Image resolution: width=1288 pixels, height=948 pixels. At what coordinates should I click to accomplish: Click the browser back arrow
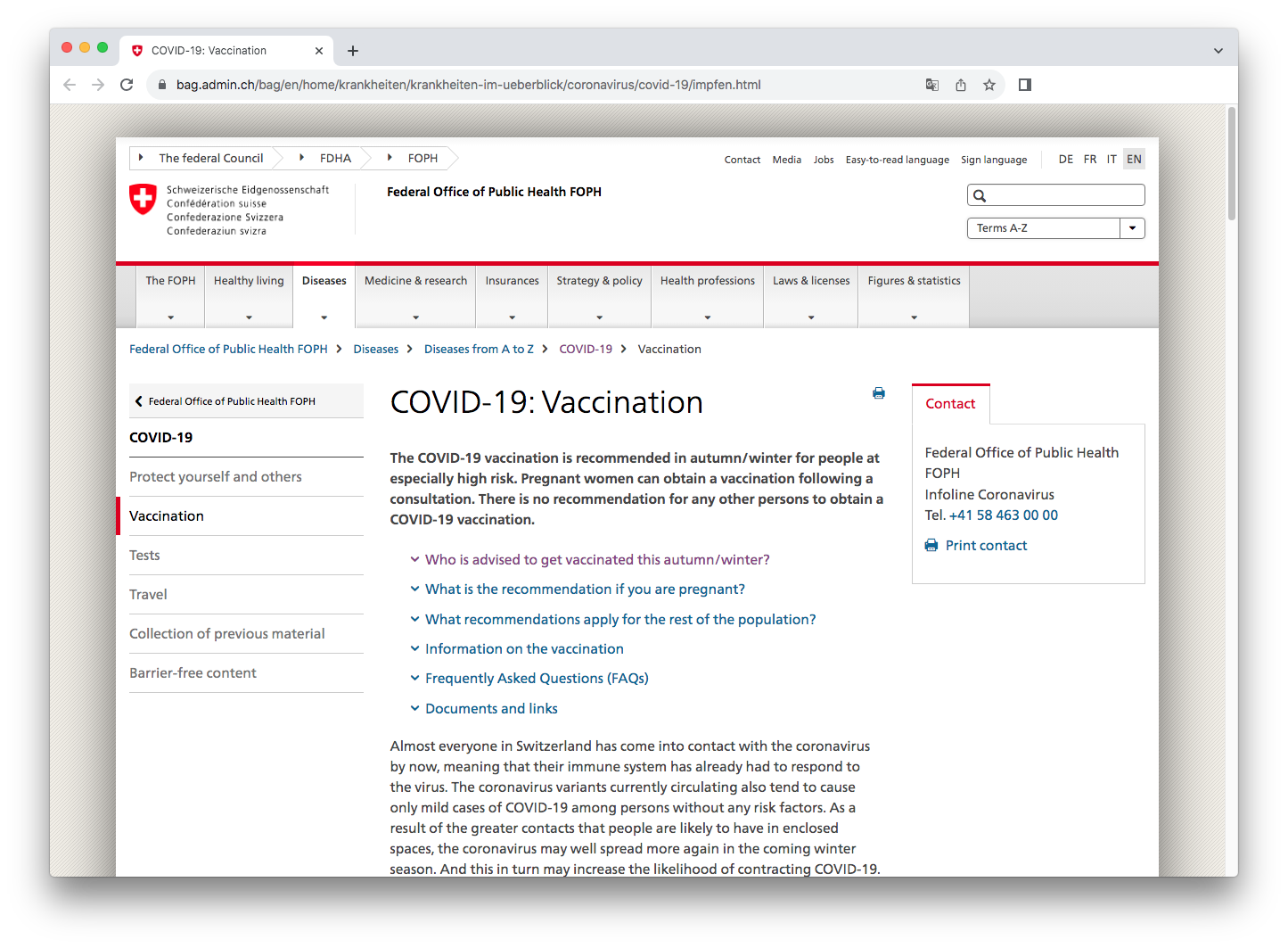pos(70,85)
